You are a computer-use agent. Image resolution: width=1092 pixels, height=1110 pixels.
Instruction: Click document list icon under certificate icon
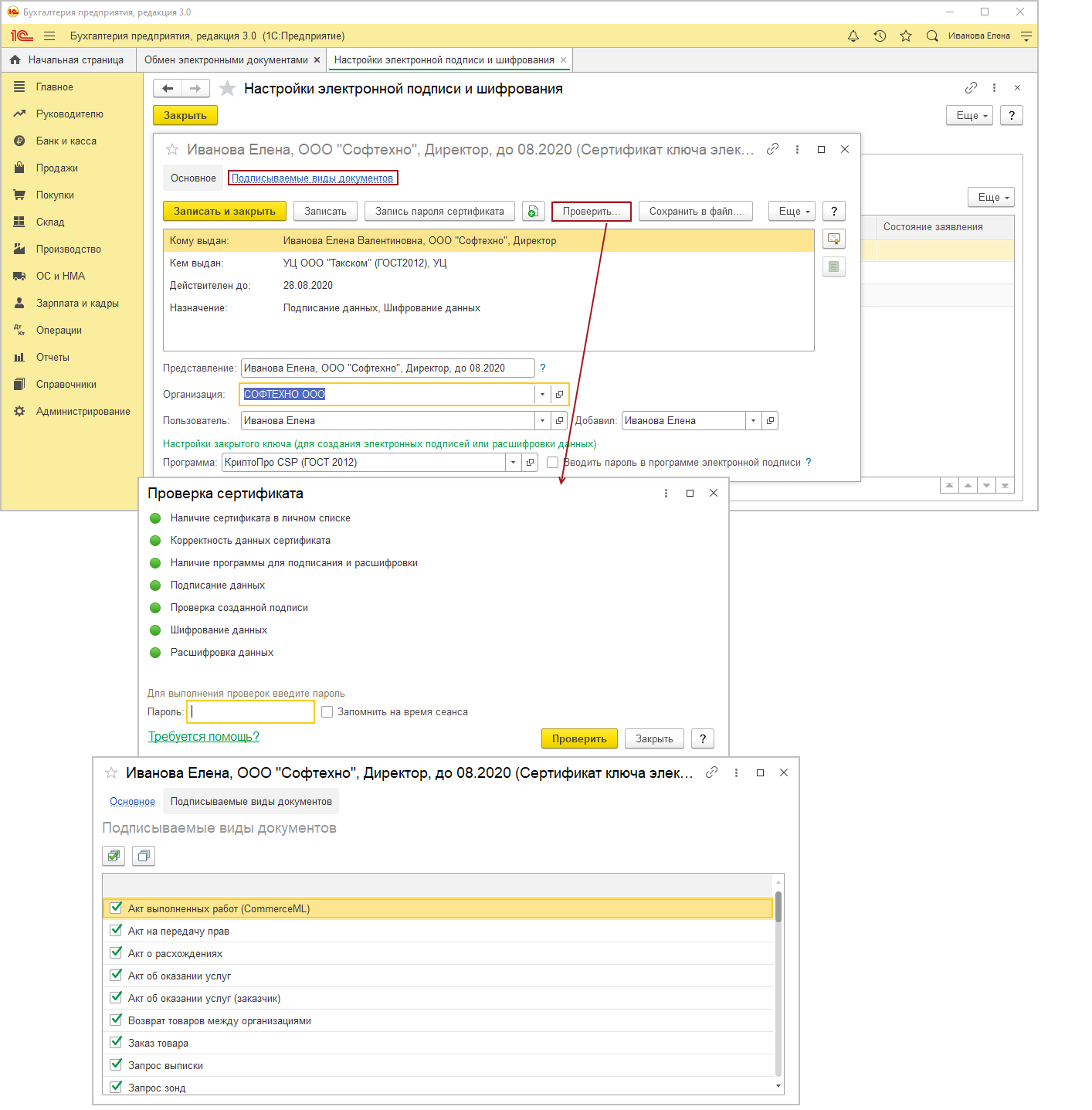pyautogui.click(x=834, y=266)
